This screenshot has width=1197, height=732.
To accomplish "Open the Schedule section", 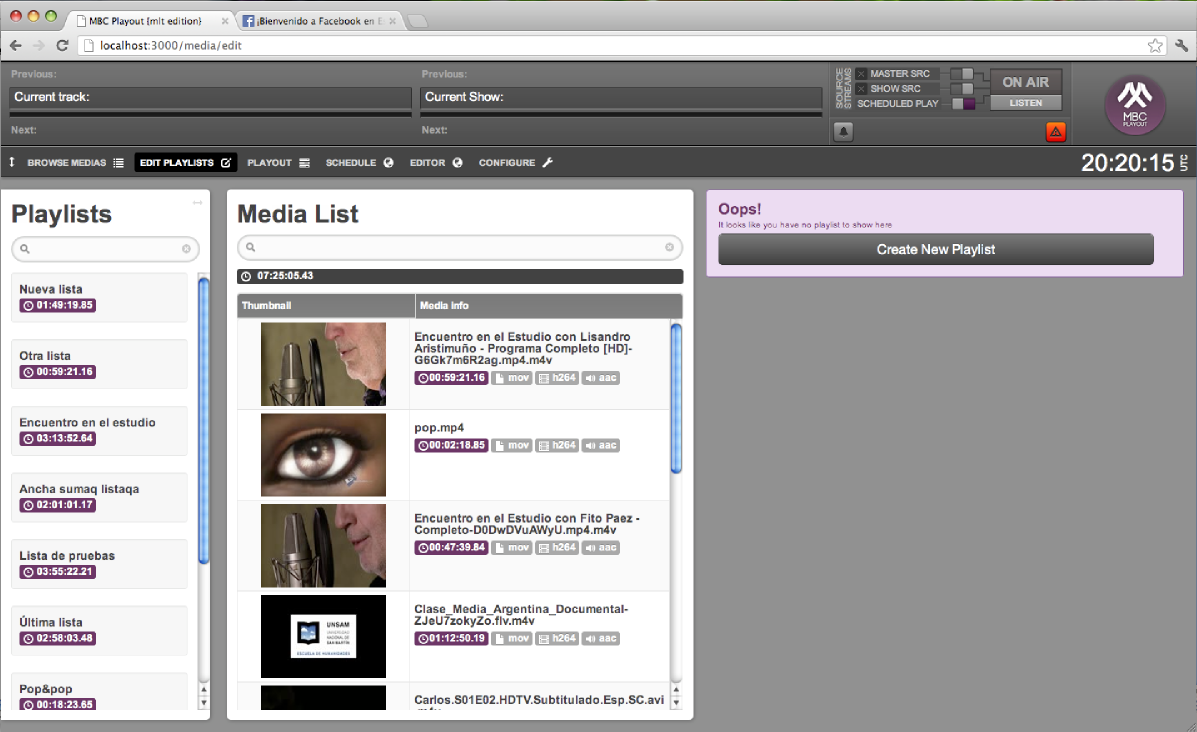I will [x=359, y=163].
